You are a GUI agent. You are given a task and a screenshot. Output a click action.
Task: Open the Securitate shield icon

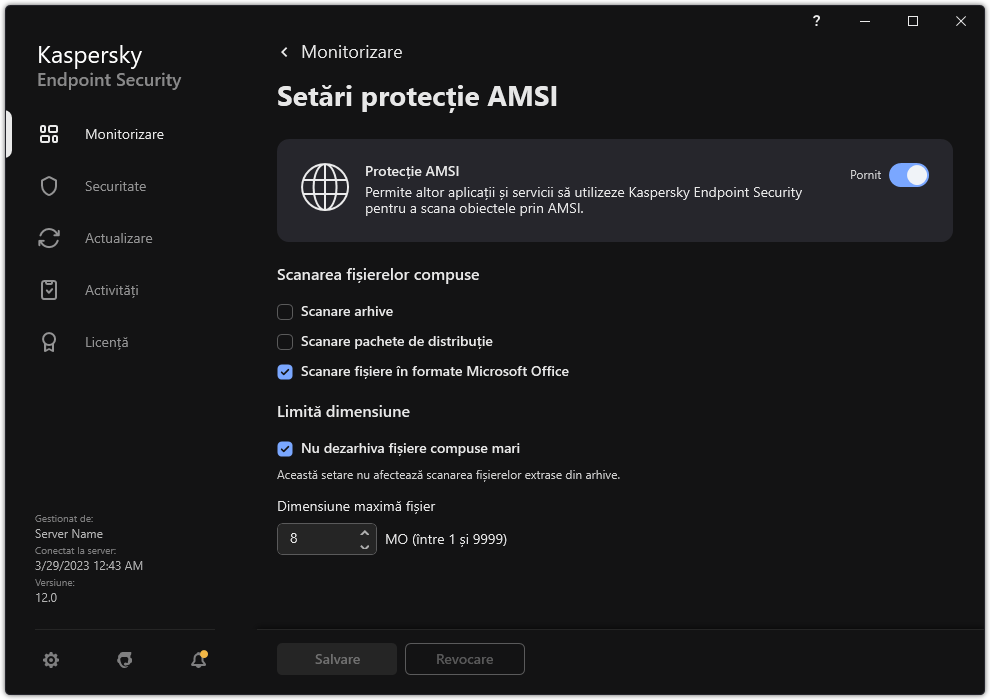pyautogui.click(x=49, y=186)
